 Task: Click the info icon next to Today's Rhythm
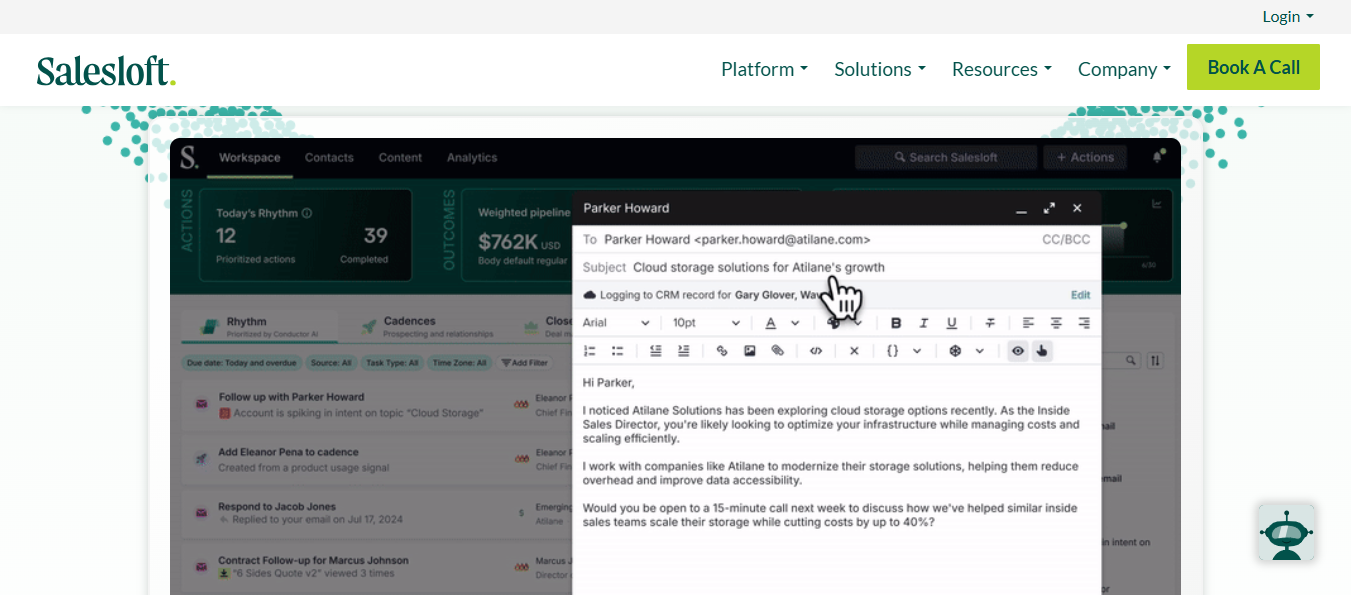click(307, 213)
